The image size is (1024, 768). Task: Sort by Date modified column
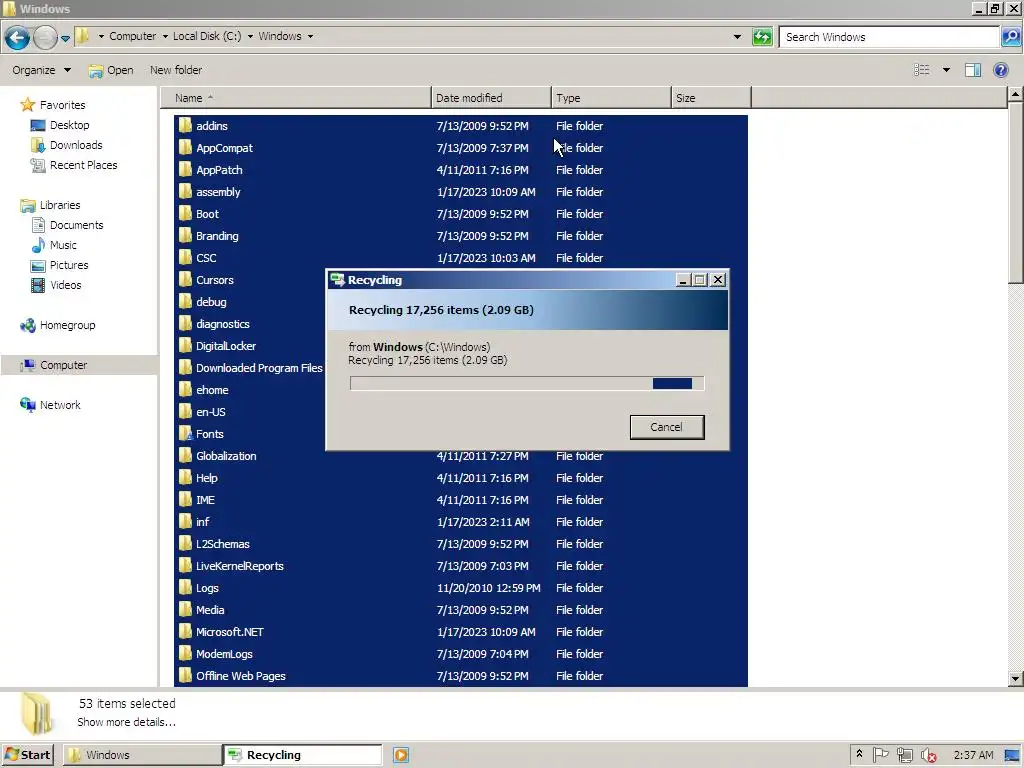[x=491, y=98]
